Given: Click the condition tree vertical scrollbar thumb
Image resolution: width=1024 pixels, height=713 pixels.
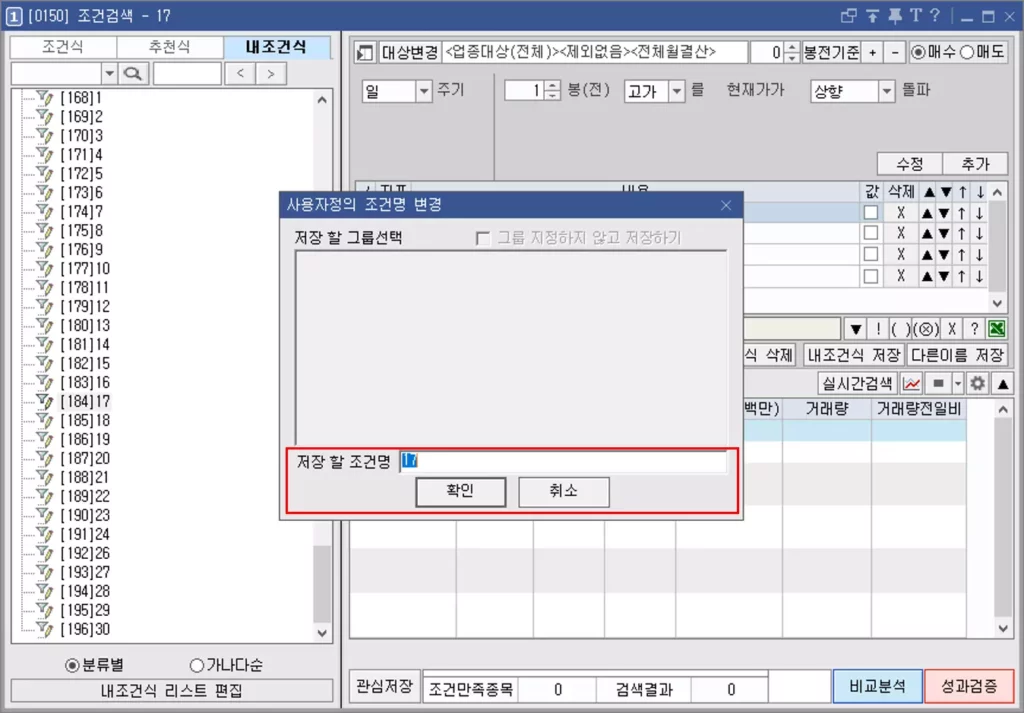Looking at the screenshot, I should [322, 583].
